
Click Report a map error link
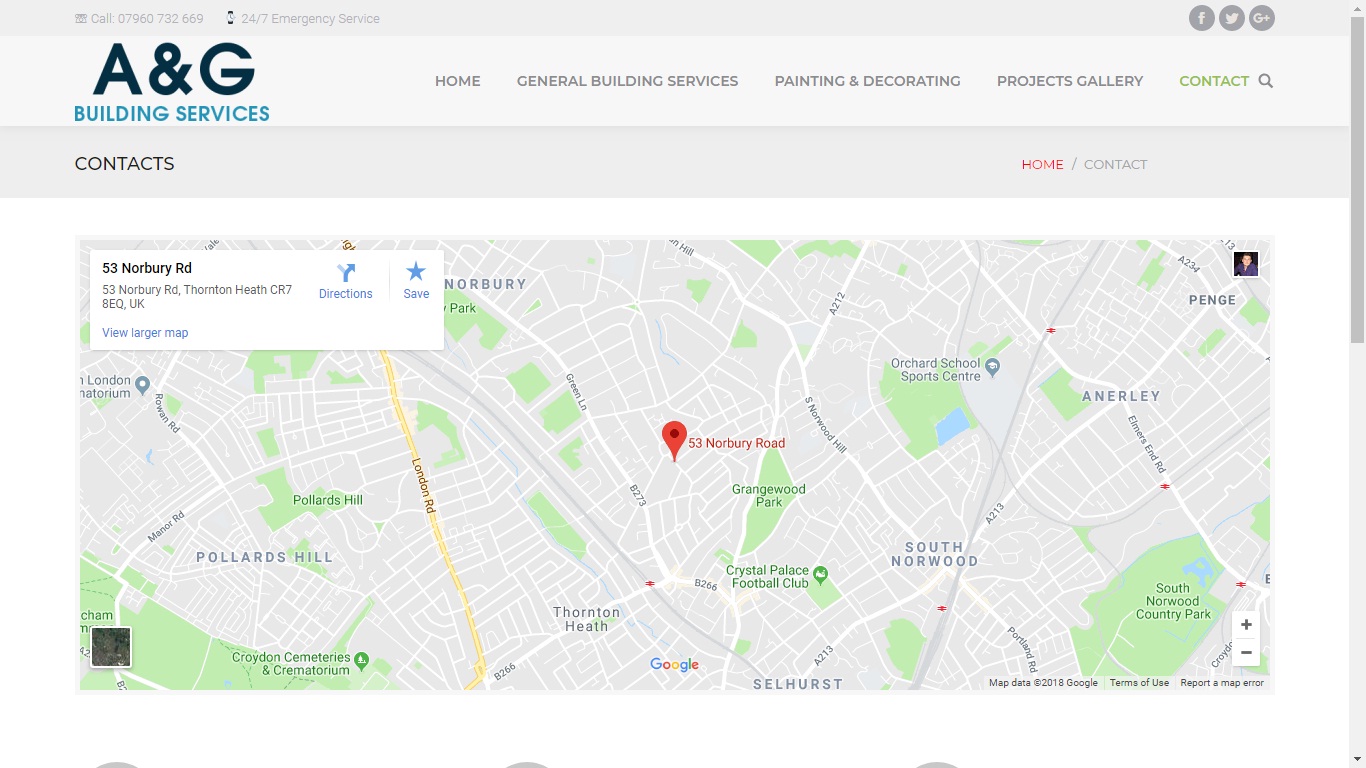pos(1221,683)
